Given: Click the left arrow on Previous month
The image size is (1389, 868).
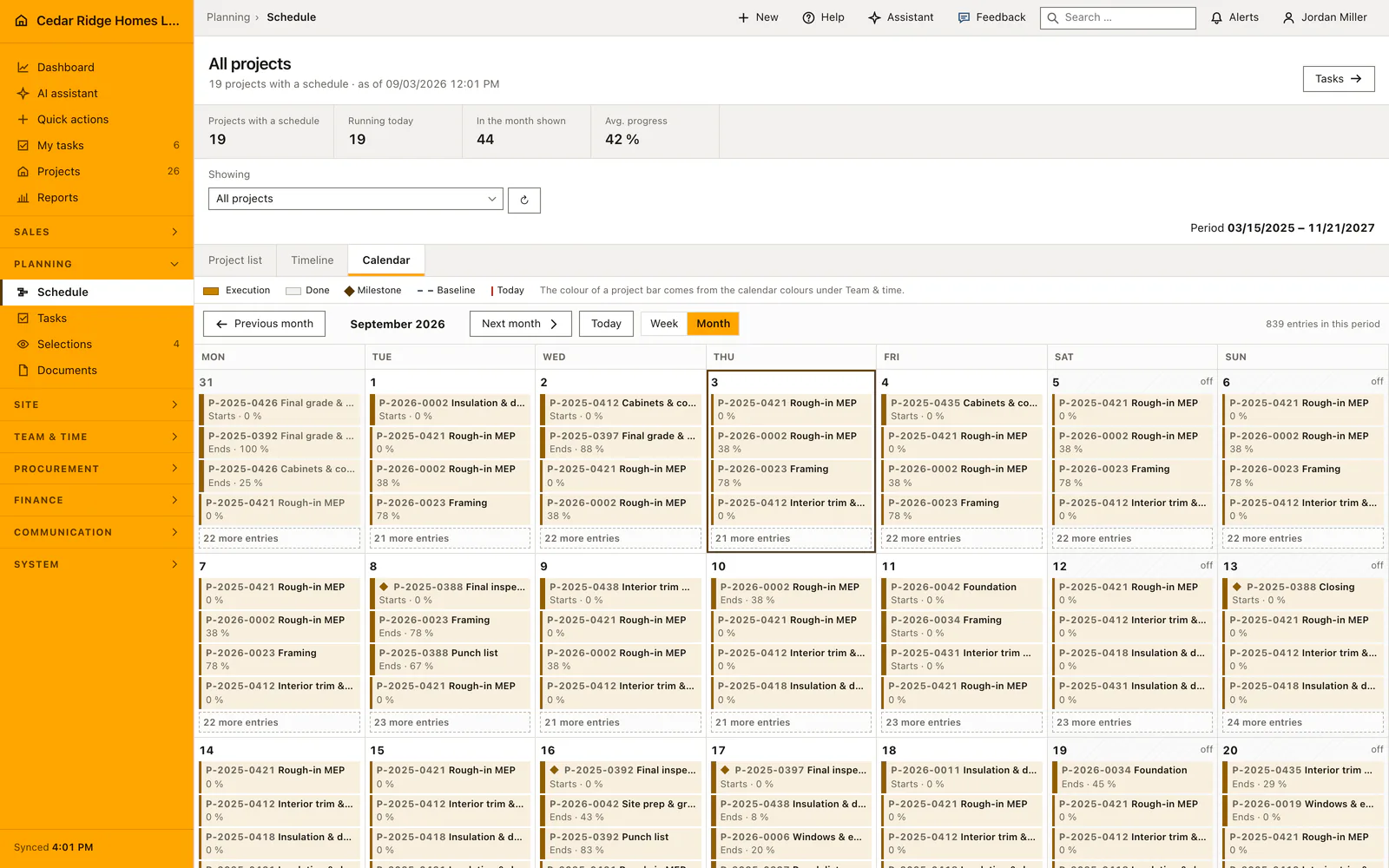Looking at the screenshot, I should point(221,324).
